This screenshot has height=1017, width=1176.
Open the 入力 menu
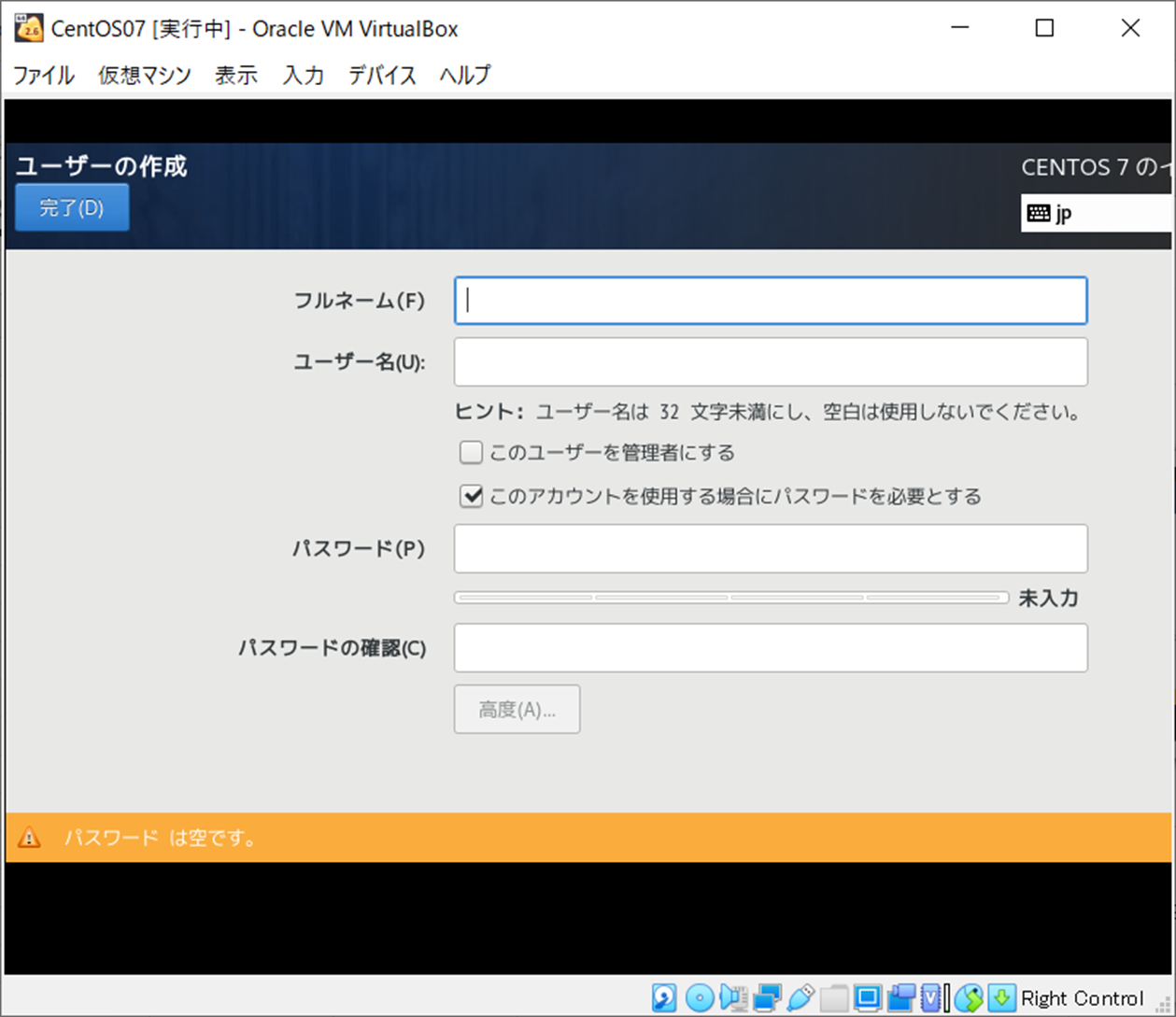pos(304,75)
